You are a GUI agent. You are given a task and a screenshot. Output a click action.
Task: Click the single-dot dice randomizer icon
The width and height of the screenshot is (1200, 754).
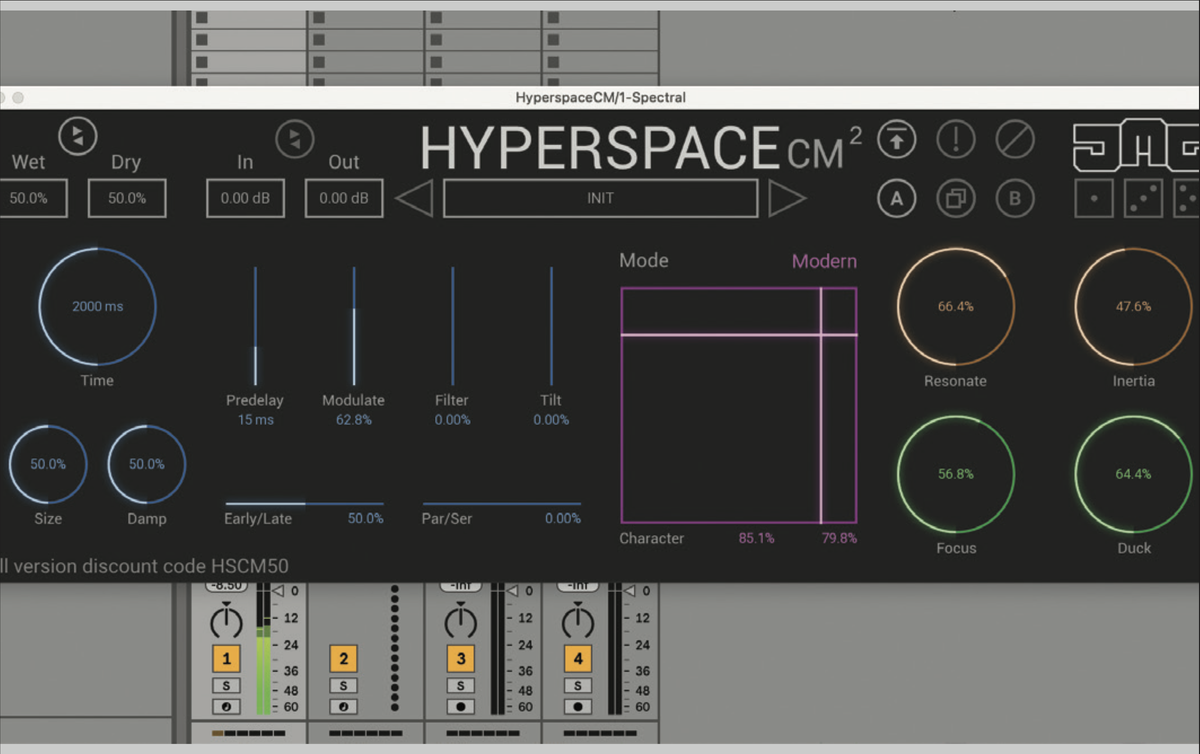click(x=1093, y=198)
